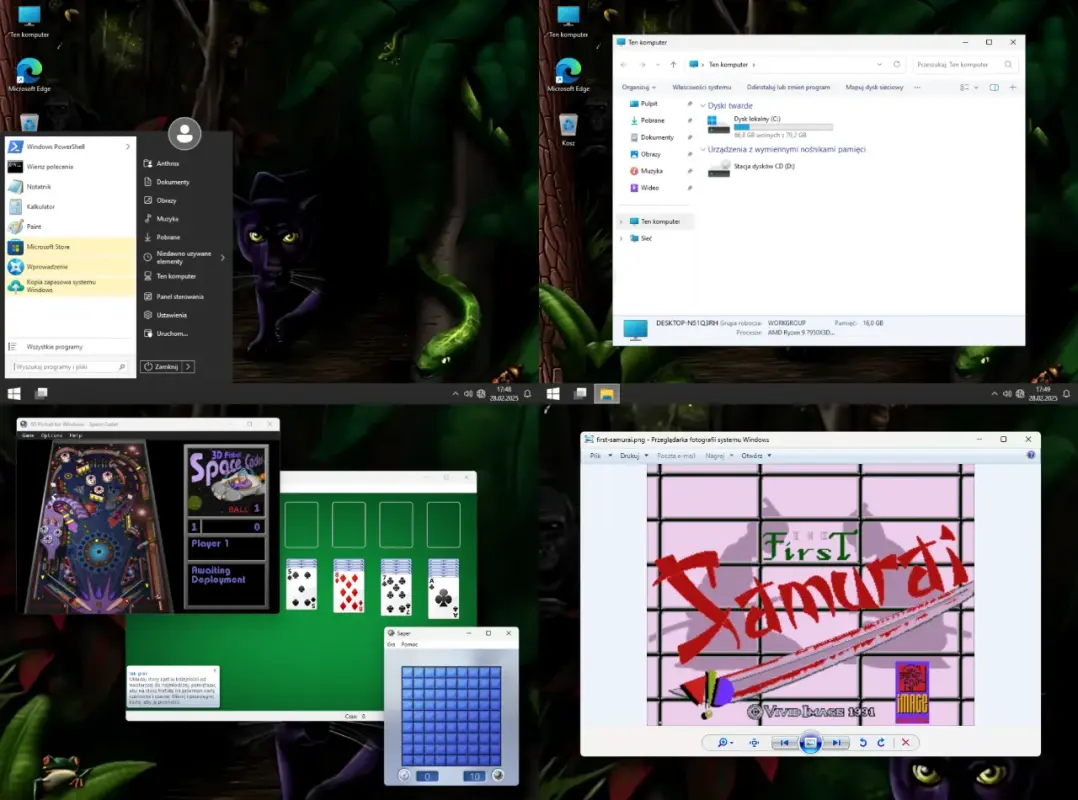Start Kalkulator from the Start menu

click(69, 206)
